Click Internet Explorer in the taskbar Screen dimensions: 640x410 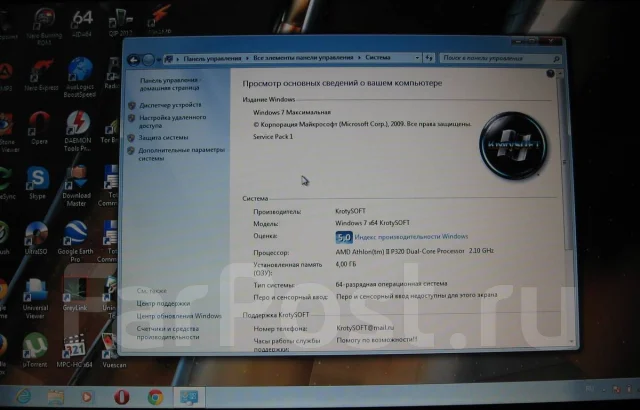tap(23, 397)
